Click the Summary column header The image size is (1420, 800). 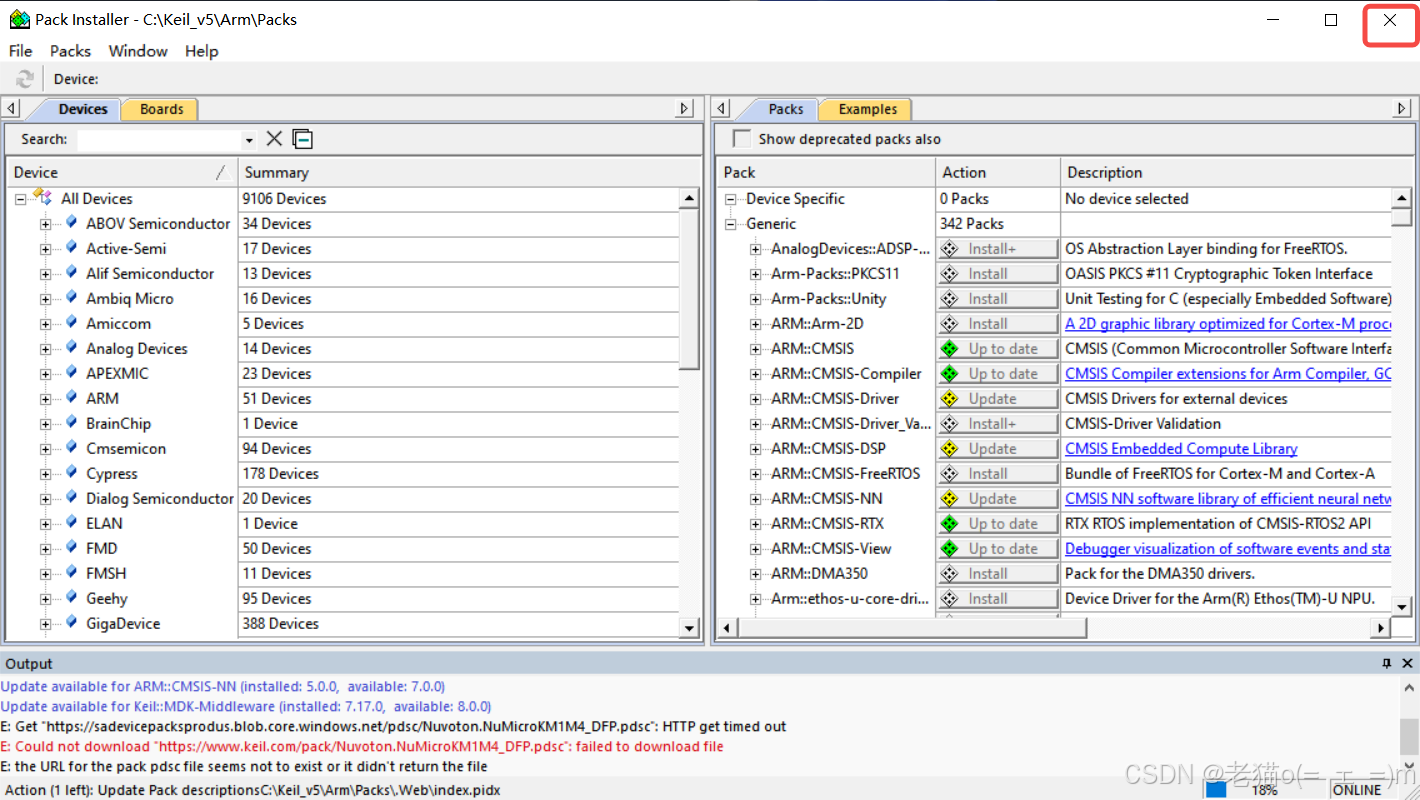(x=470, y=172)
